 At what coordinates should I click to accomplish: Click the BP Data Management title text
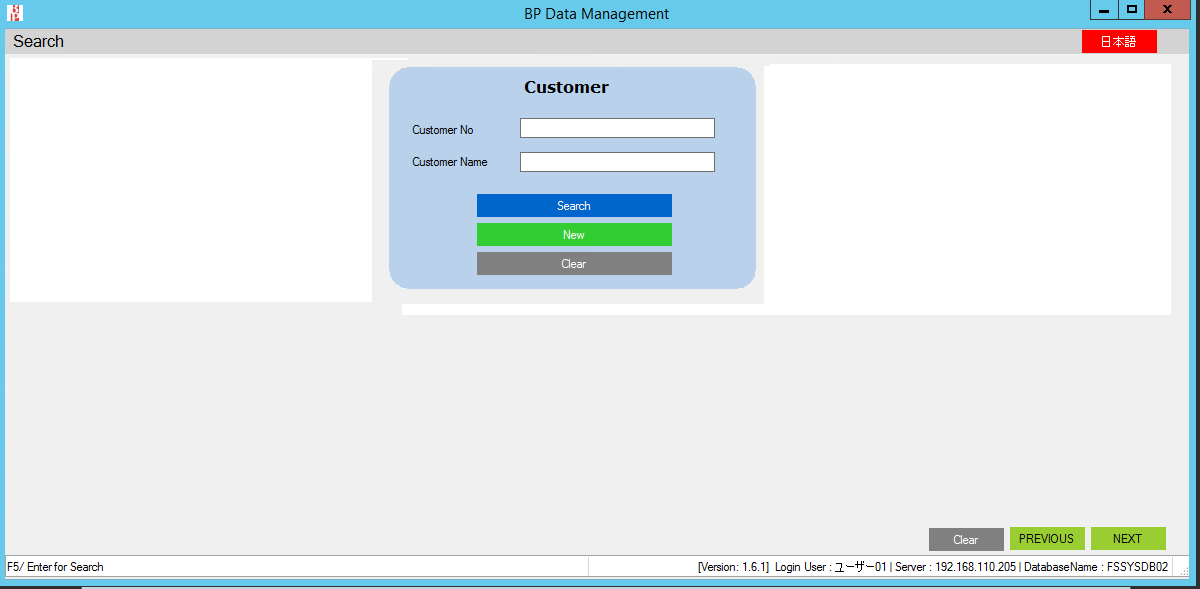click(x=597, y=14)
